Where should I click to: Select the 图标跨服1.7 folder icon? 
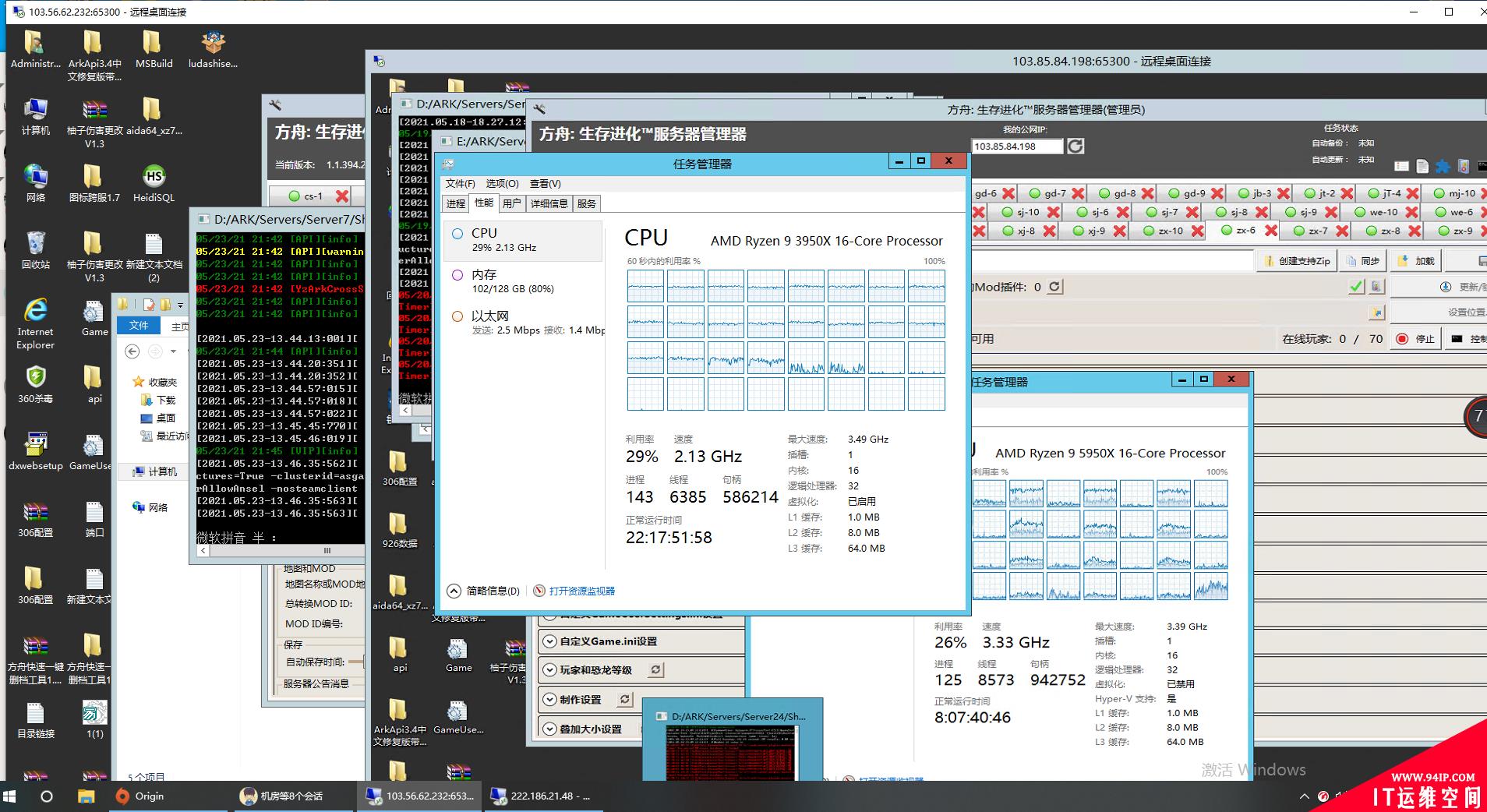click(94, 183)
